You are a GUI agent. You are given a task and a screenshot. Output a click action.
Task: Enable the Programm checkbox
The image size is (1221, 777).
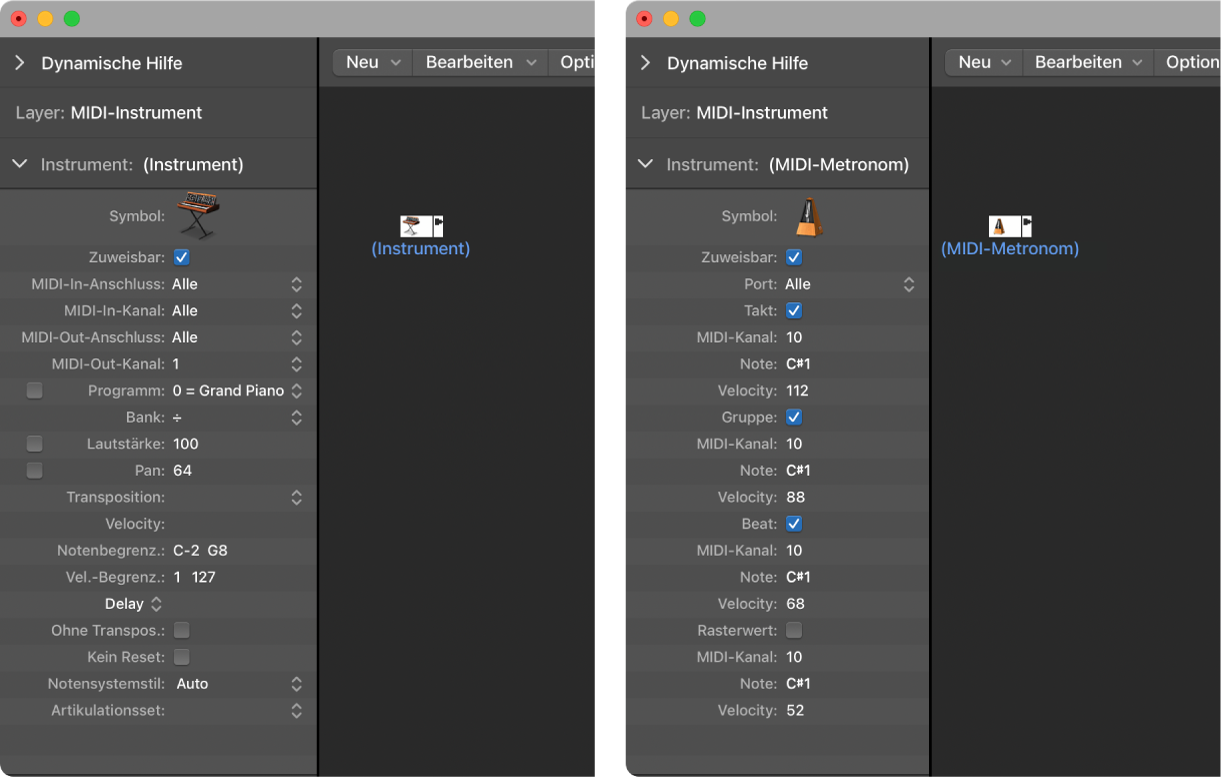pos(35,391)
